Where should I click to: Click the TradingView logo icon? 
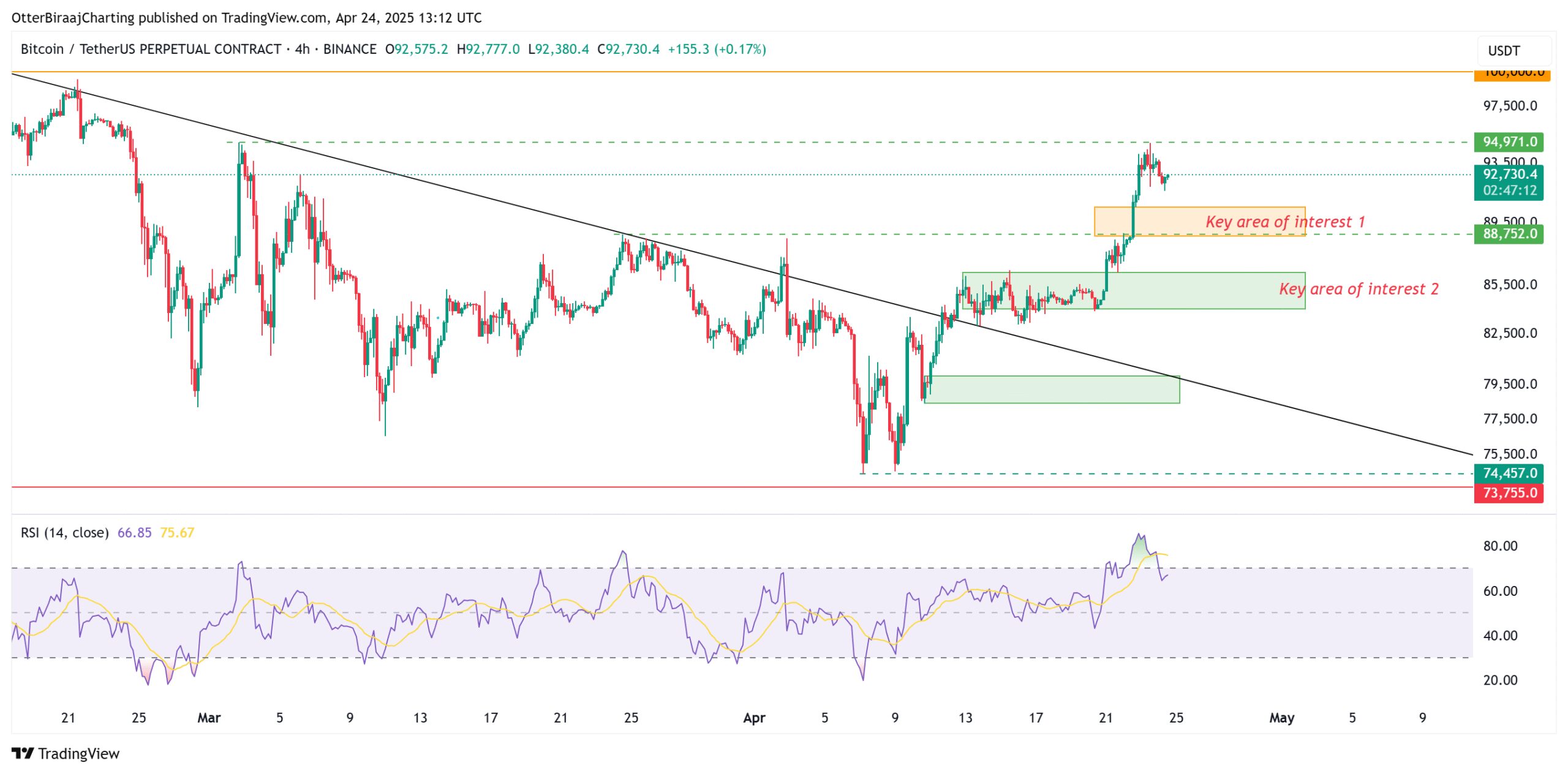23,753
